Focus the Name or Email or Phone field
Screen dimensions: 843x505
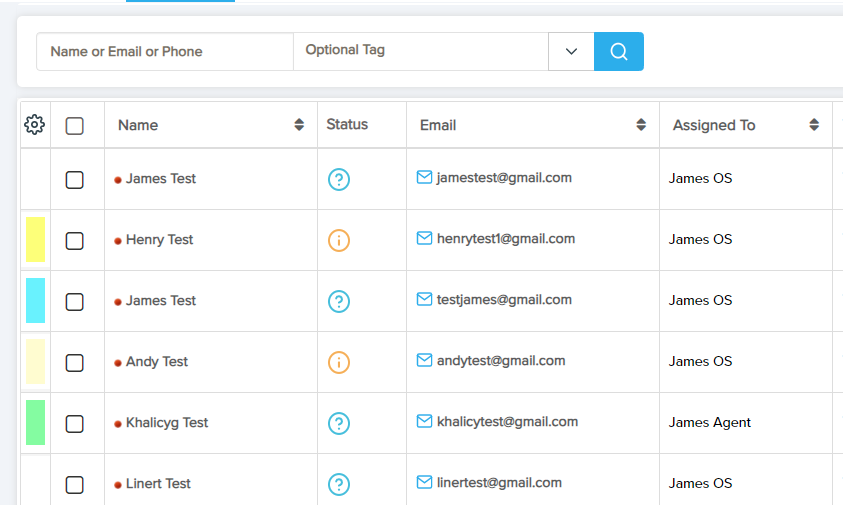(165, 51)
